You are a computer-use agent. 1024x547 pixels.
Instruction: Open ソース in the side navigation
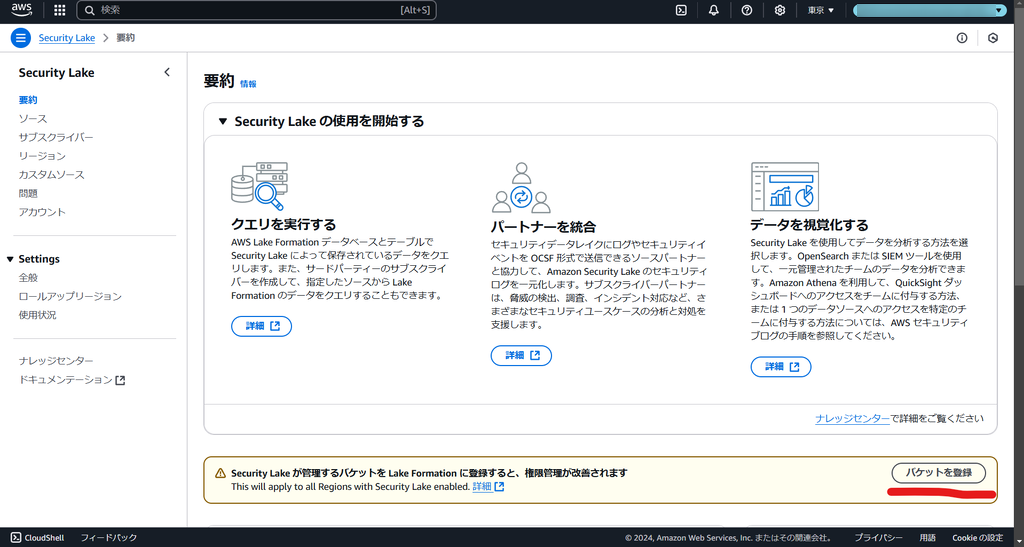tap(33, 119)
